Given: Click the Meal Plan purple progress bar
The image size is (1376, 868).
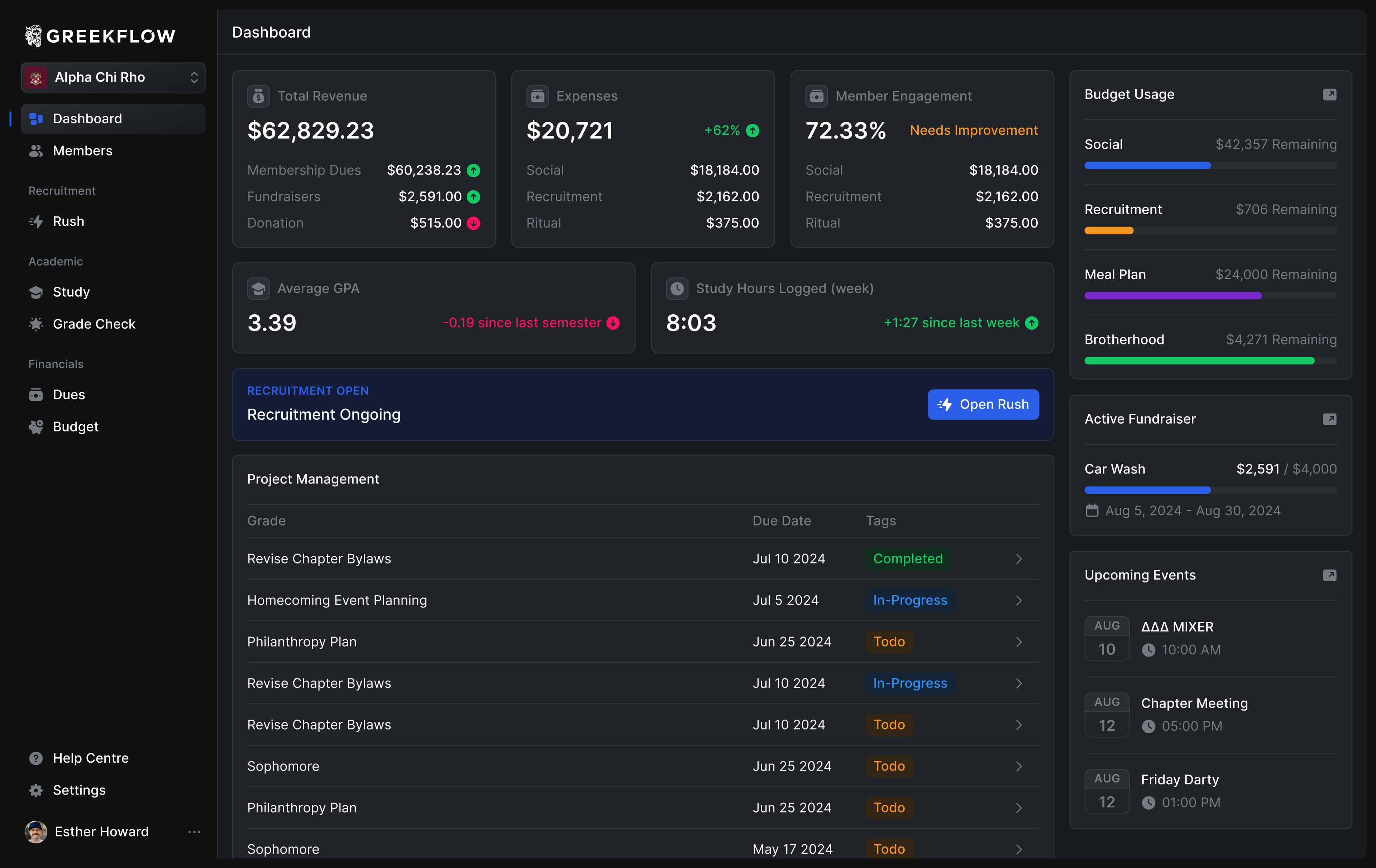Looking at the screenshot, I should tap(1210, 296).
